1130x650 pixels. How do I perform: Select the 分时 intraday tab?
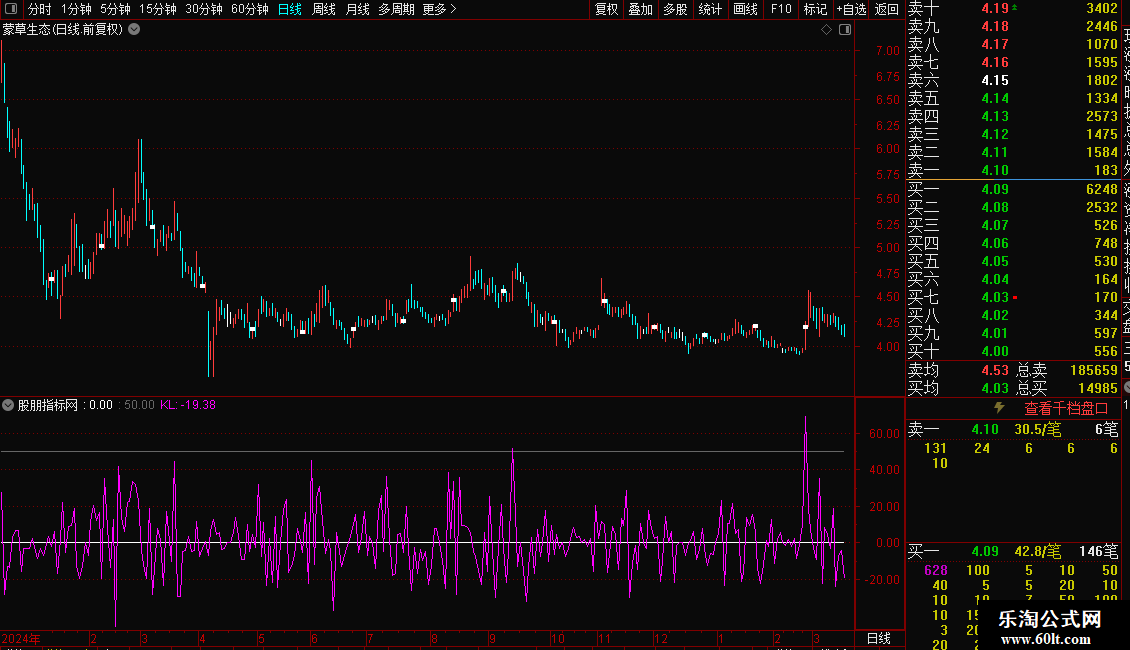[x=39, y=9]
